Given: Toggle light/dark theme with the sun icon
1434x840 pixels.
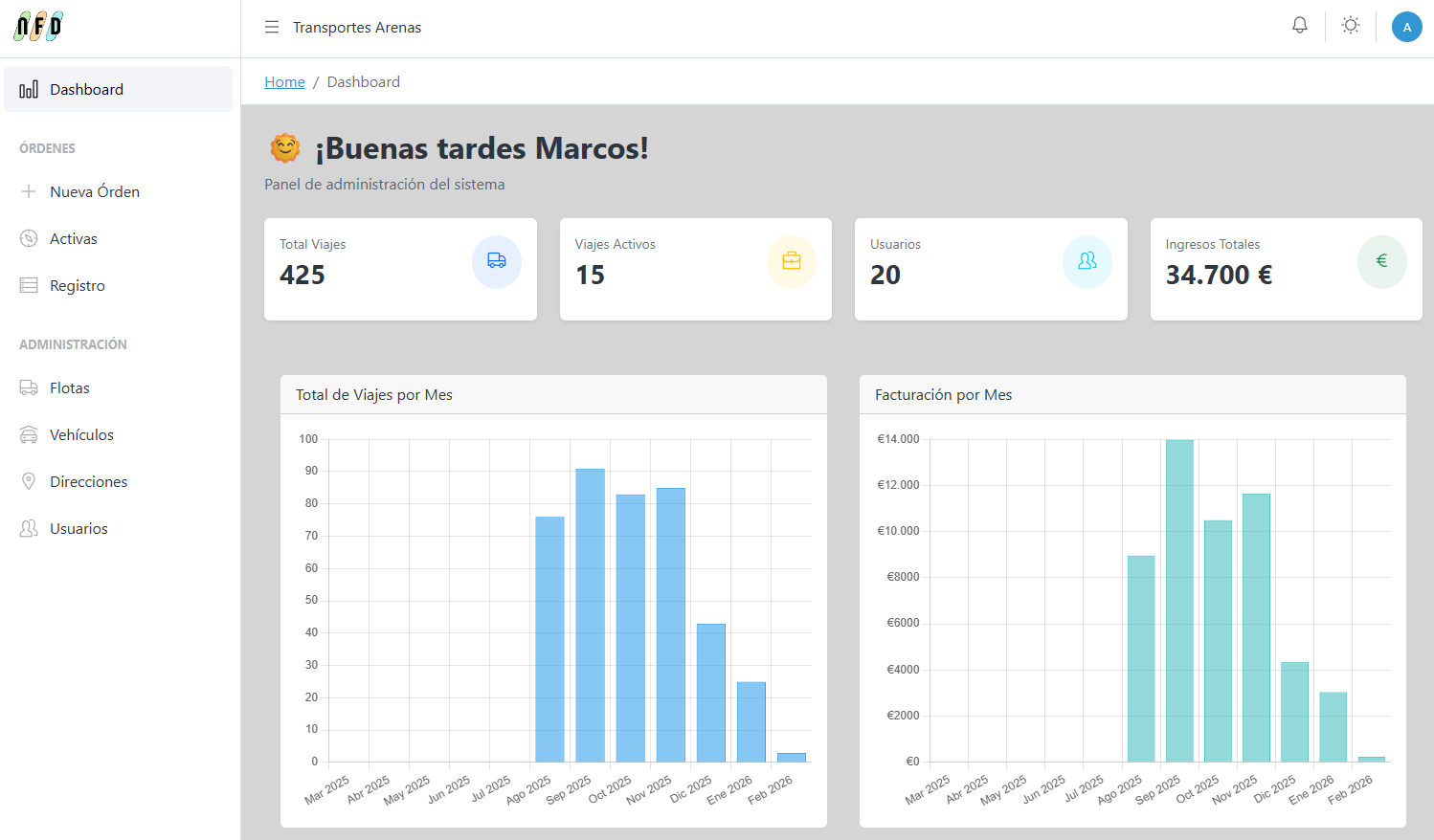Looking at the screenshot, I should [1350, 26].
